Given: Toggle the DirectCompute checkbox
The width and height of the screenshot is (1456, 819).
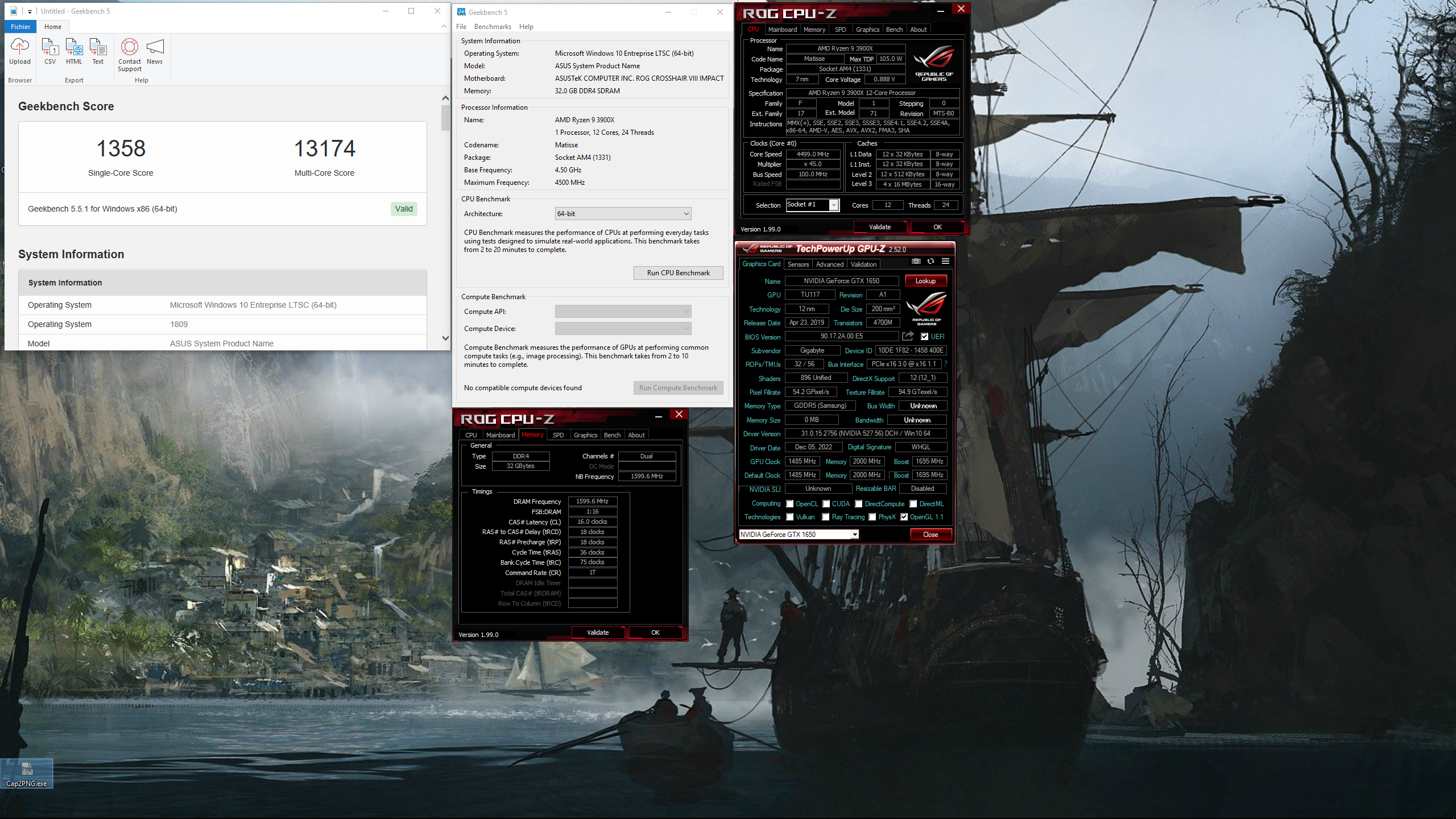Looking at the screenshot, I should click(x=859, y=504).
